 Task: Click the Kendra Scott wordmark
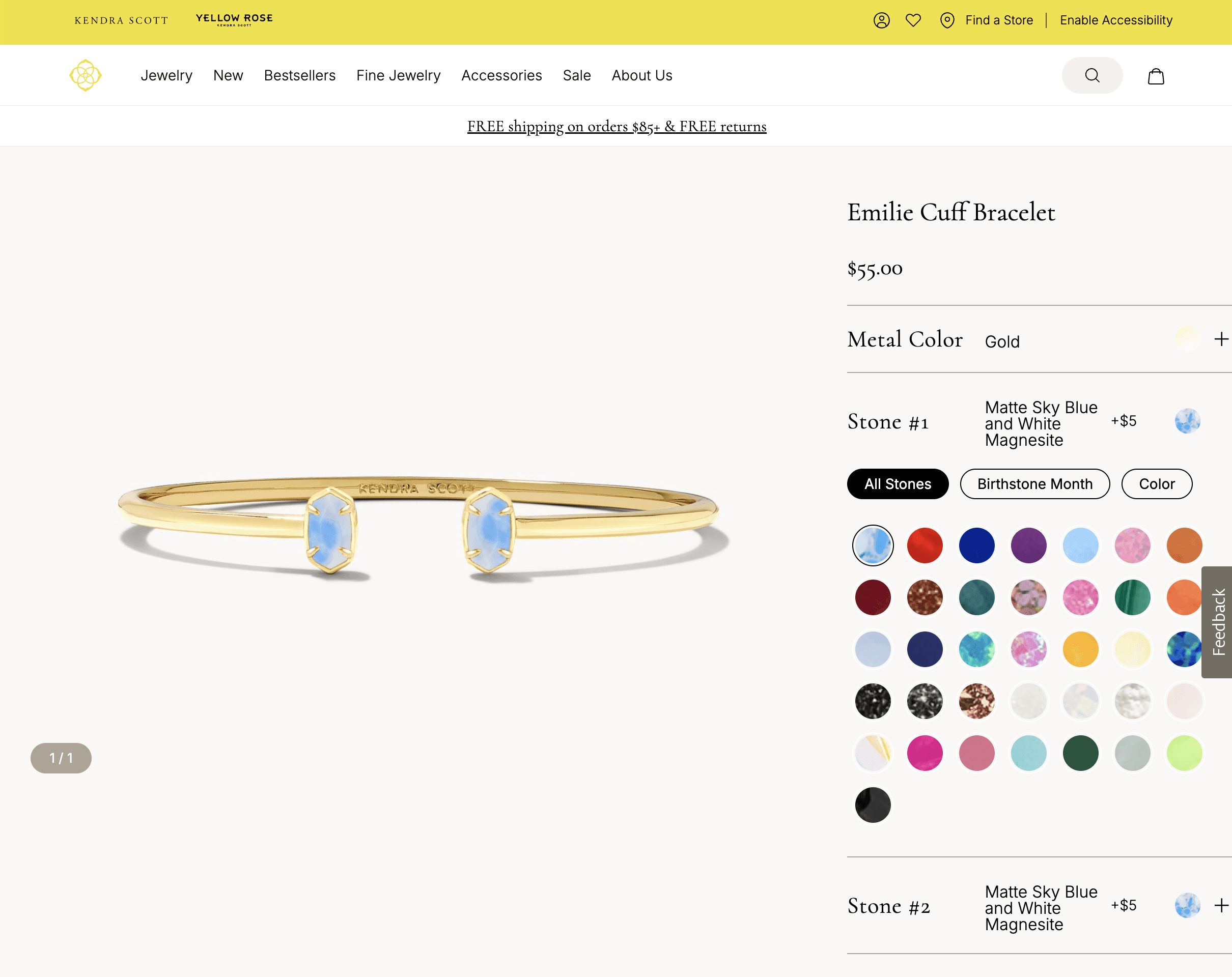(121, 20)
